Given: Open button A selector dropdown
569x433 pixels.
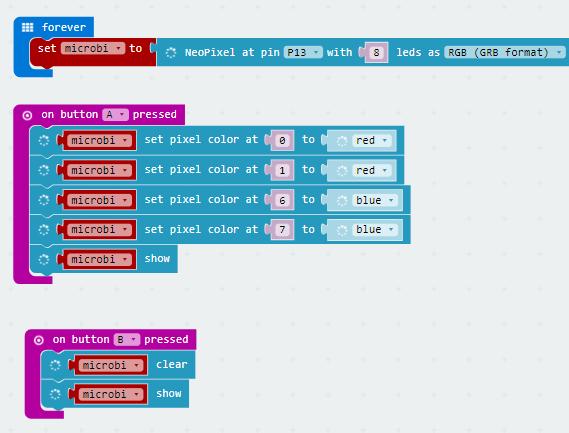Looking at the screenshot, I should 115,115.
